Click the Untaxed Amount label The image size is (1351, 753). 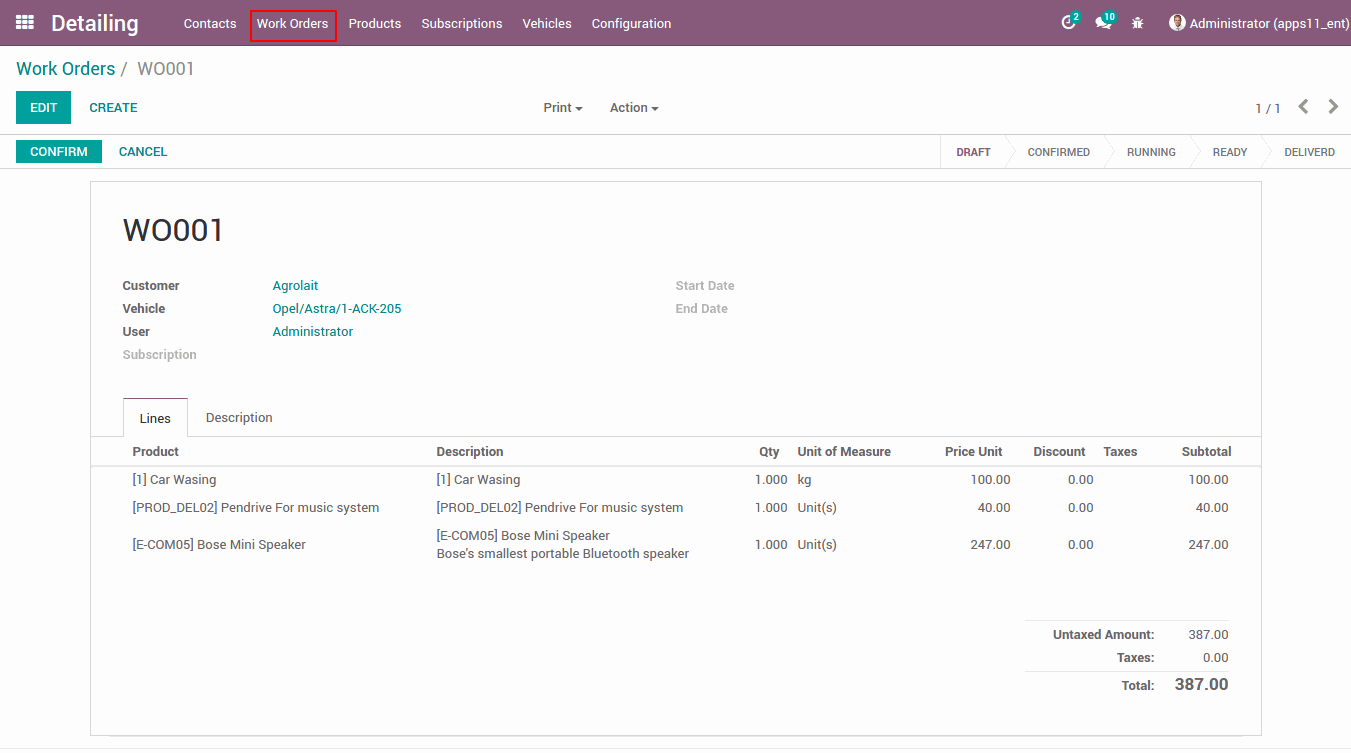pyautogui.click(x=1103, y=635)
